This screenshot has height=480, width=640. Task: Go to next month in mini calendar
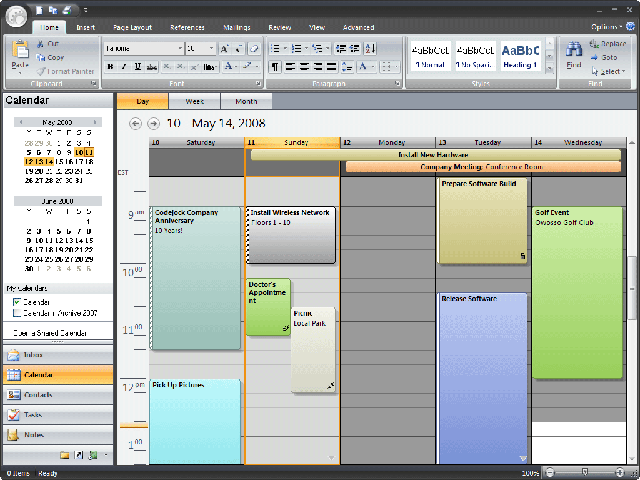(x=95, y=122)
